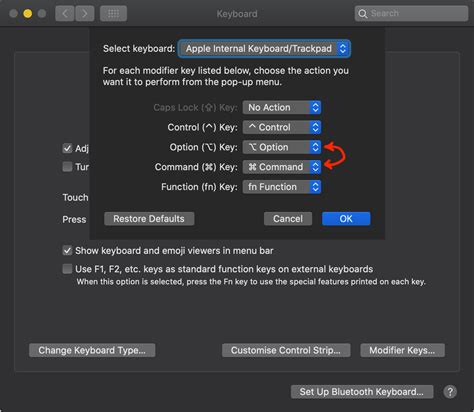Image resolution: width=474 pixels, height=412 pixels.
Task: Go back with the left chevron button
Action: (x=65, y=14)
